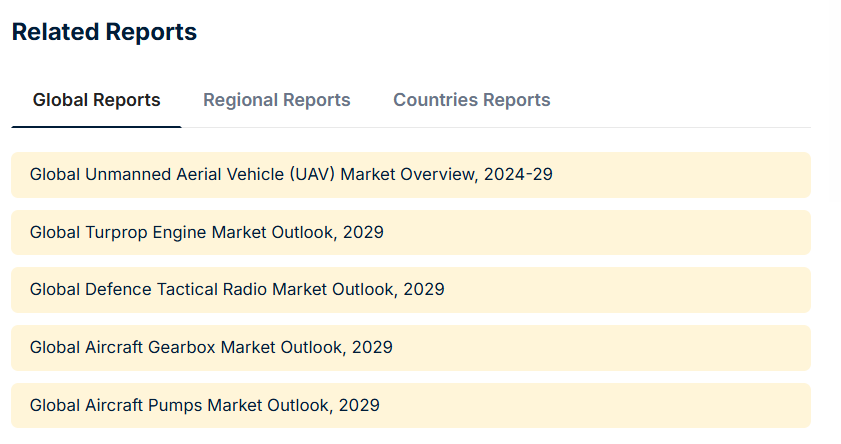Choose the Aircraft Gearbox report row
Screen dimensions: 841x444
pyautogui.click(x=600, y=347)
